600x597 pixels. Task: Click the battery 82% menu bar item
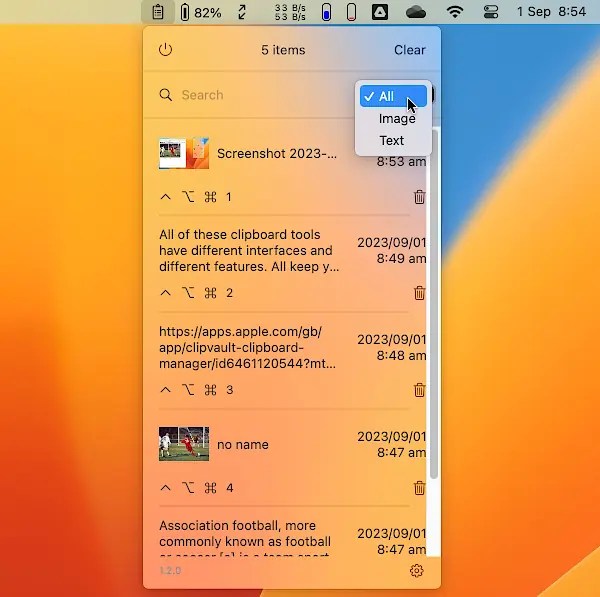201,12
